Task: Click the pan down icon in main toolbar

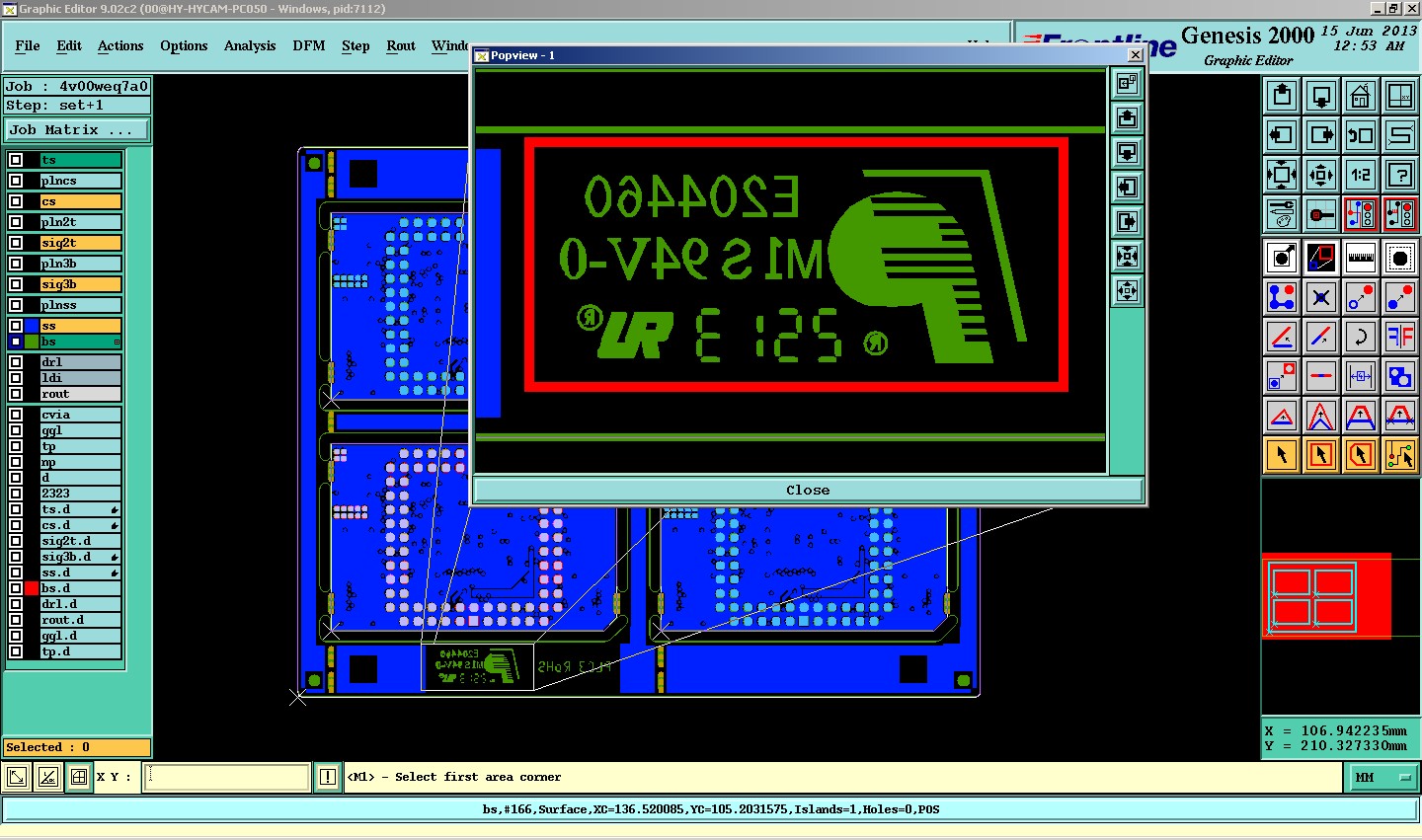Action: click(1321, 96)
